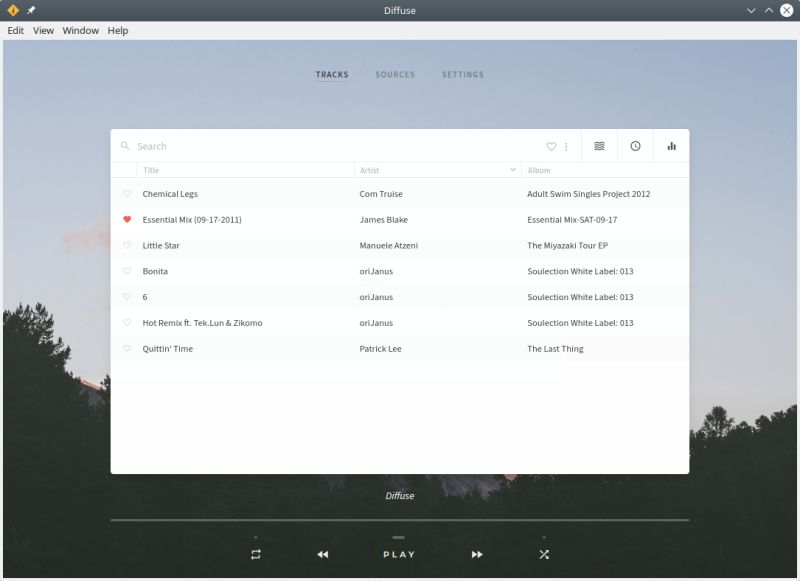The height and width of the screenshot is (581, 800).
Task: Switch to the Sources tab
Action: tap(395, 74)
